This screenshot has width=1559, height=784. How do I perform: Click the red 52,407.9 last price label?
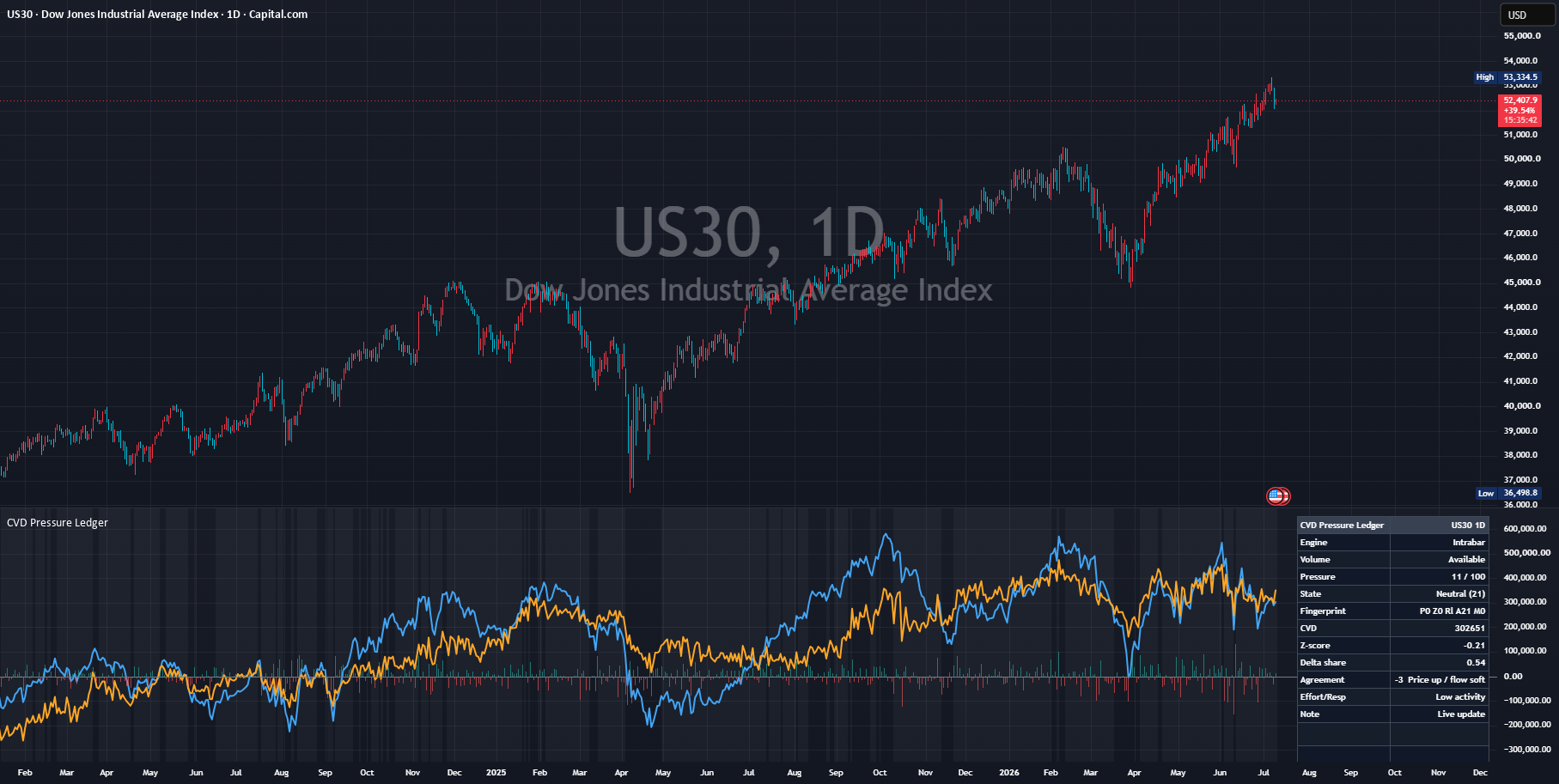(x=1519, y=110)
